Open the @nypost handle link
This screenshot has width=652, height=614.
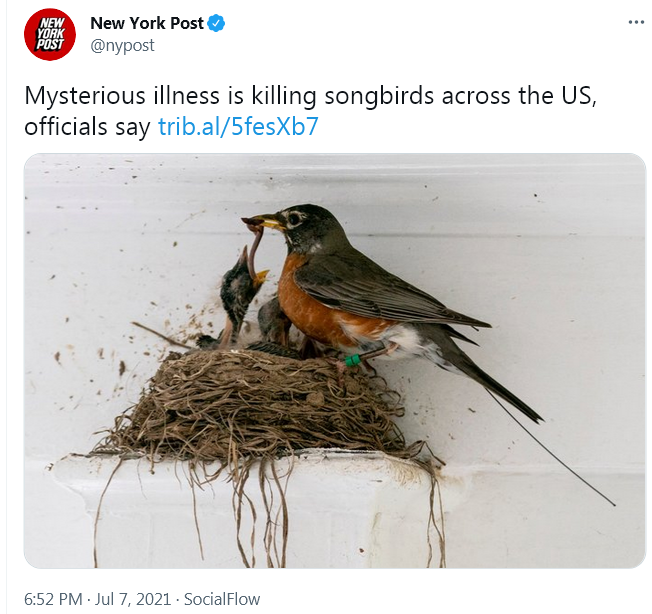(122, 45)
